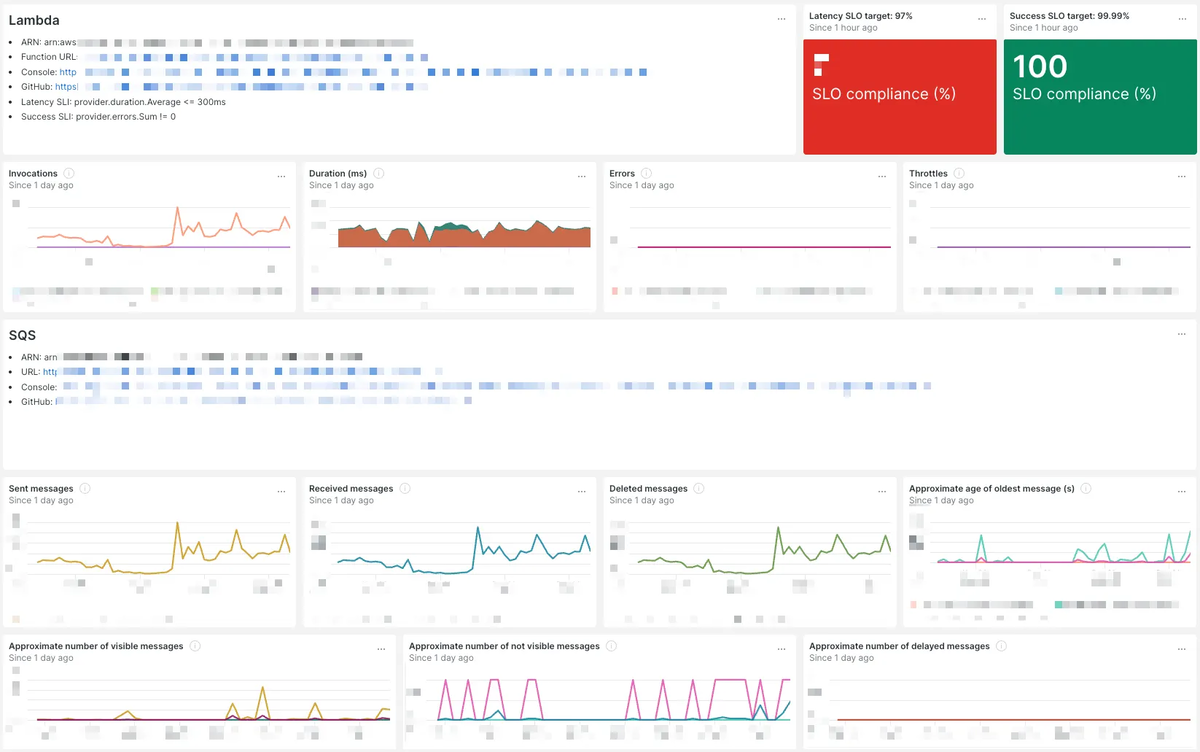Click the legend color swatch in Errors chart
1200x752 pixels.
[614, 290]
